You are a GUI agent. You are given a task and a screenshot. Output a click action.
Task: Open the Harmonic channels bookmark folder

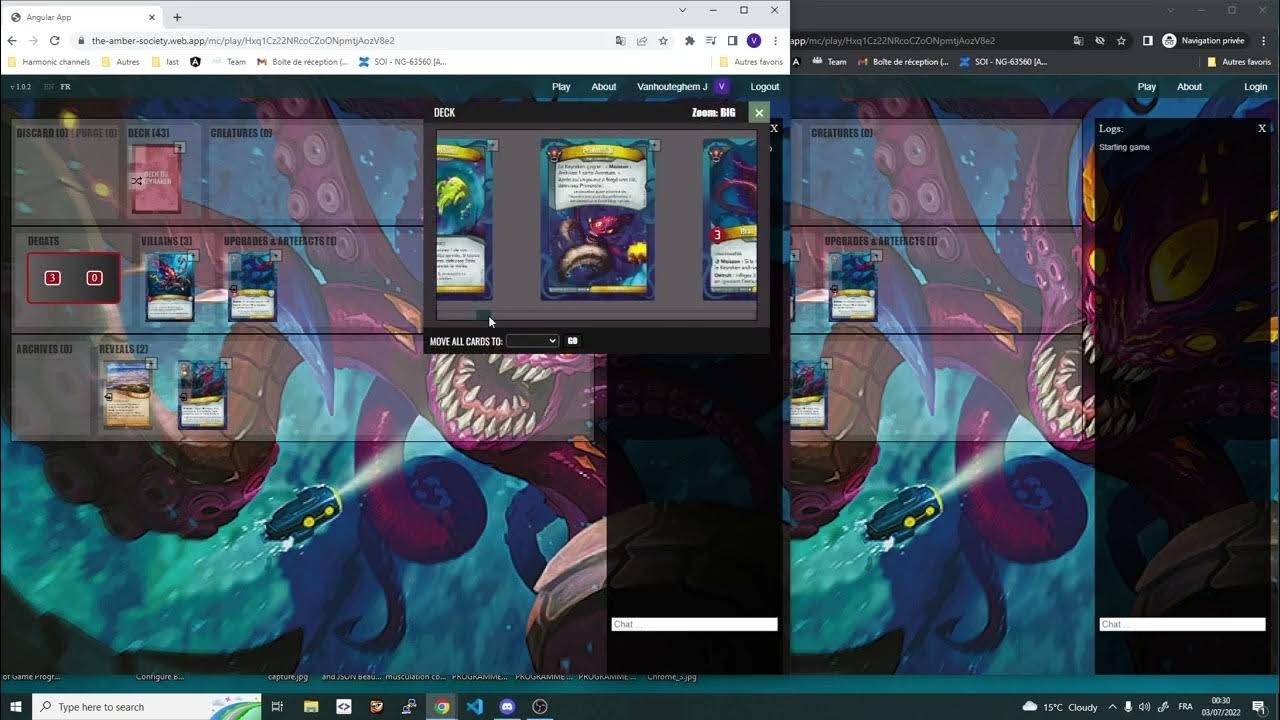(x=49, y=62)
